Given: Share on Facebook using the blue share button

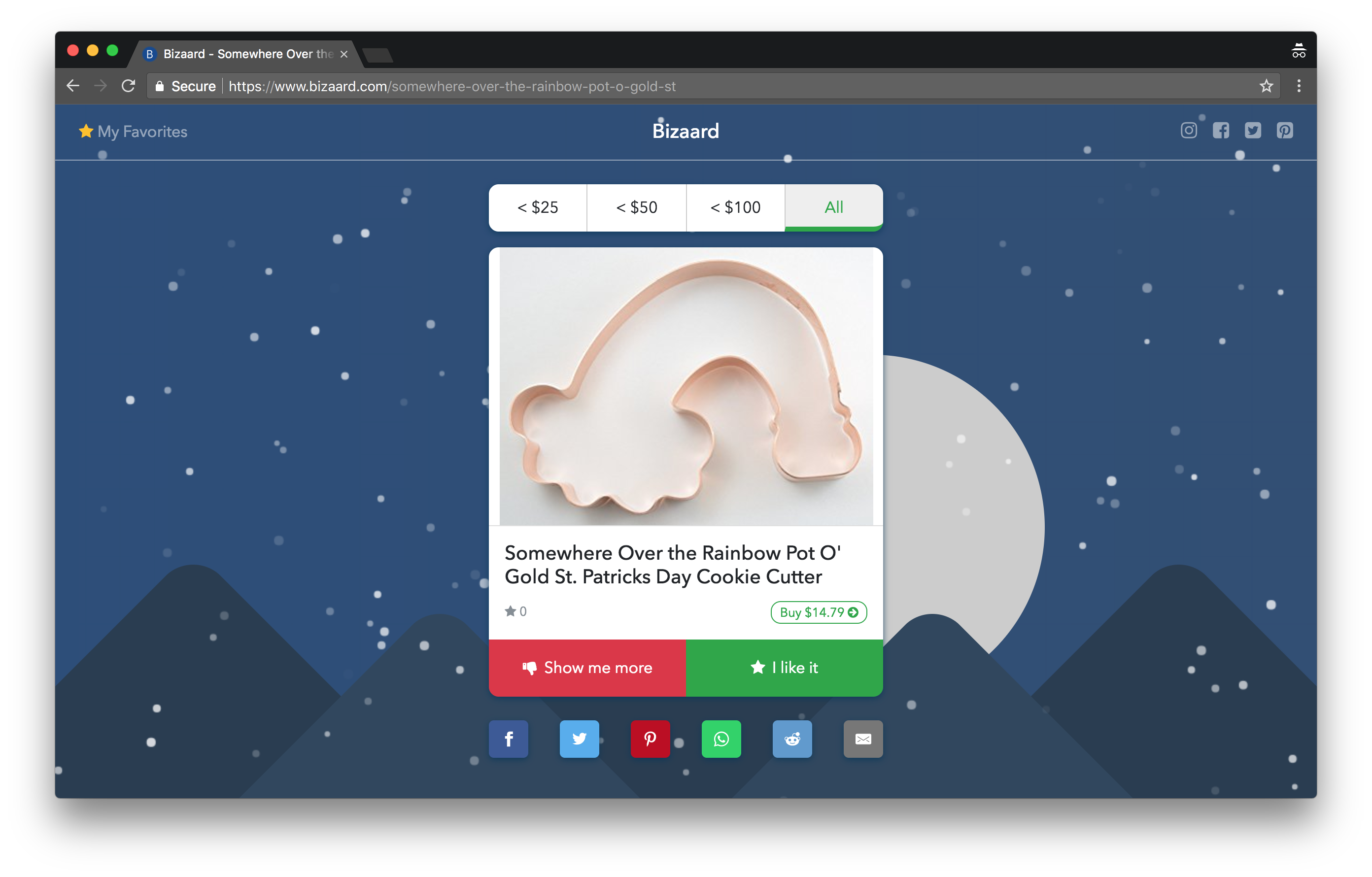Looking at the screenshot, I should tap(508, 739).
